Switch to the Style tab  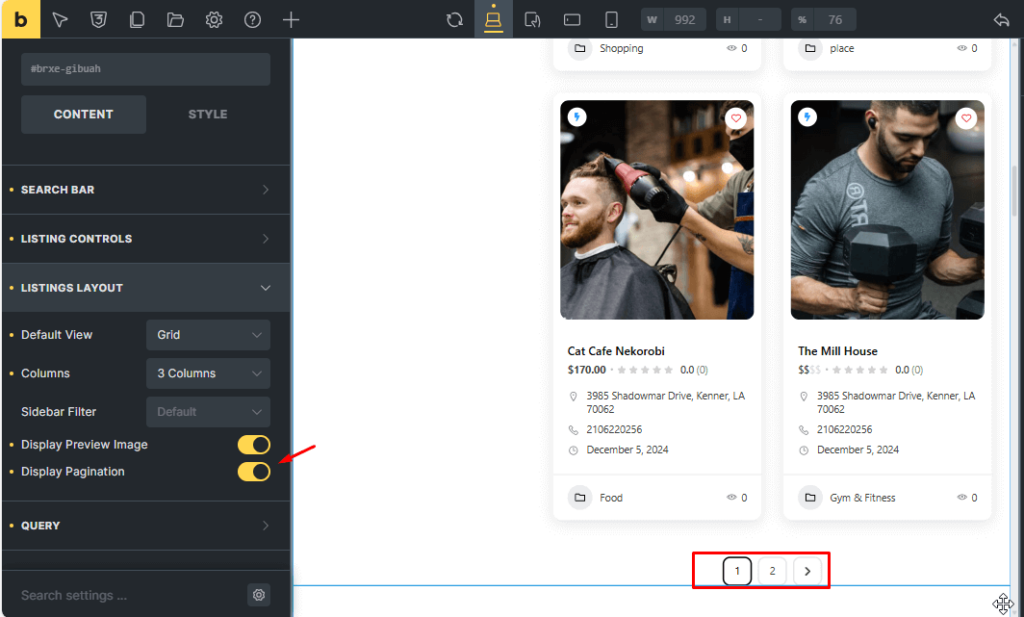pyautogui.click(x=208, y=114)
